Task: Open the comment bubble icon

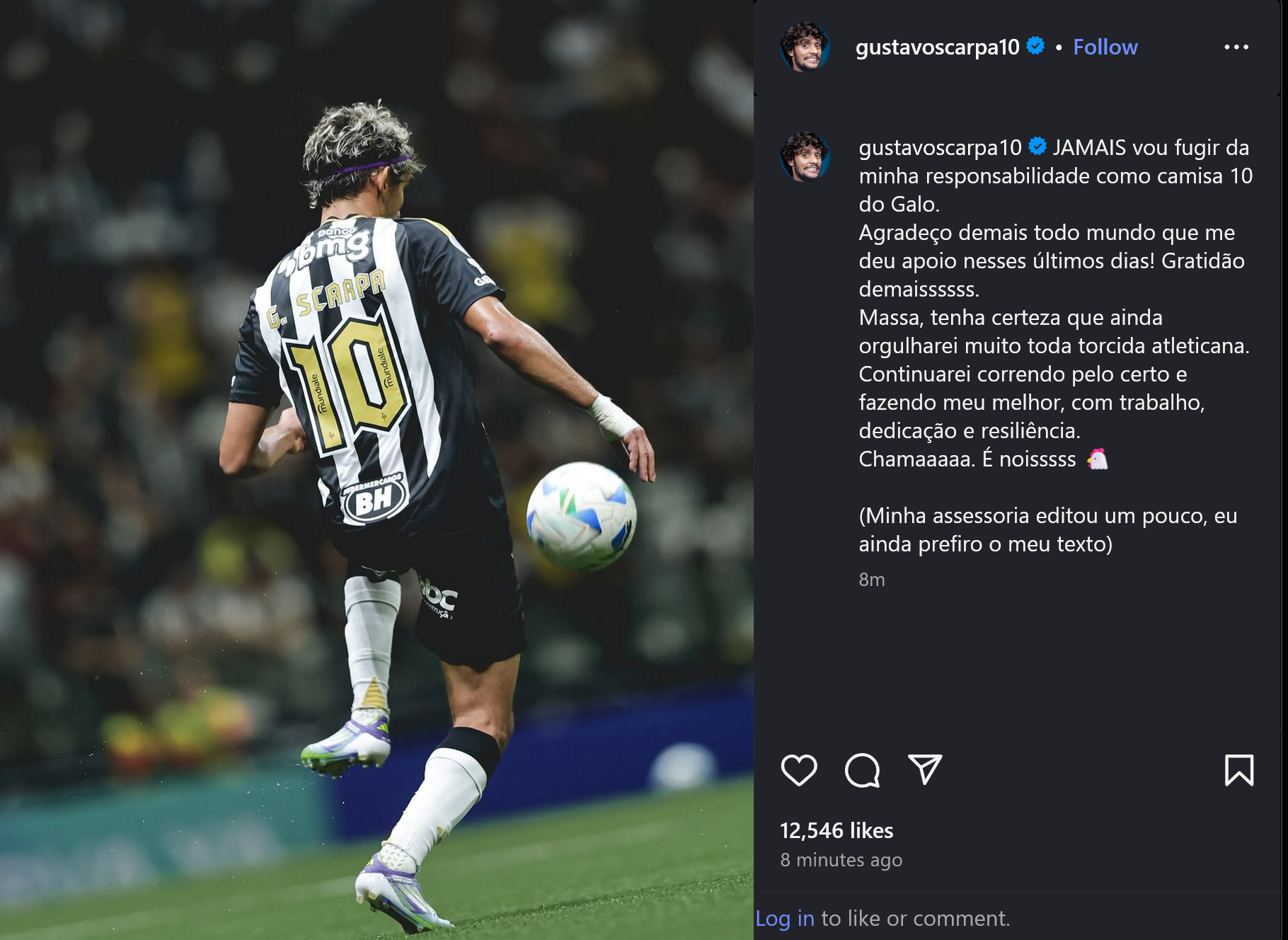Action: click(x=862, y=770)
